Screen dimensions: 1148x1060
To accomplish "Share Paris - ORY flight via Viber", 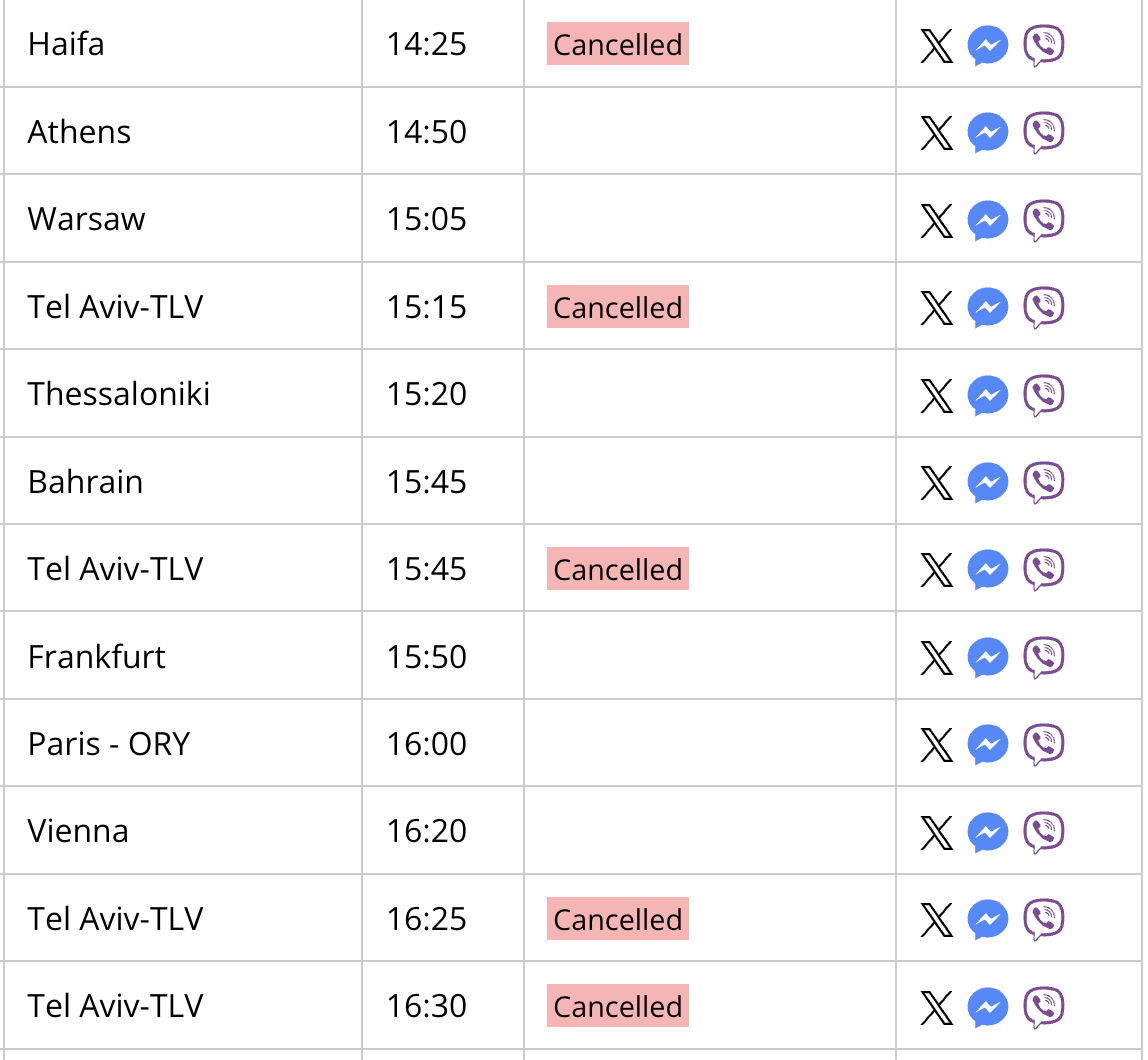I will [x=1043, y=744].
